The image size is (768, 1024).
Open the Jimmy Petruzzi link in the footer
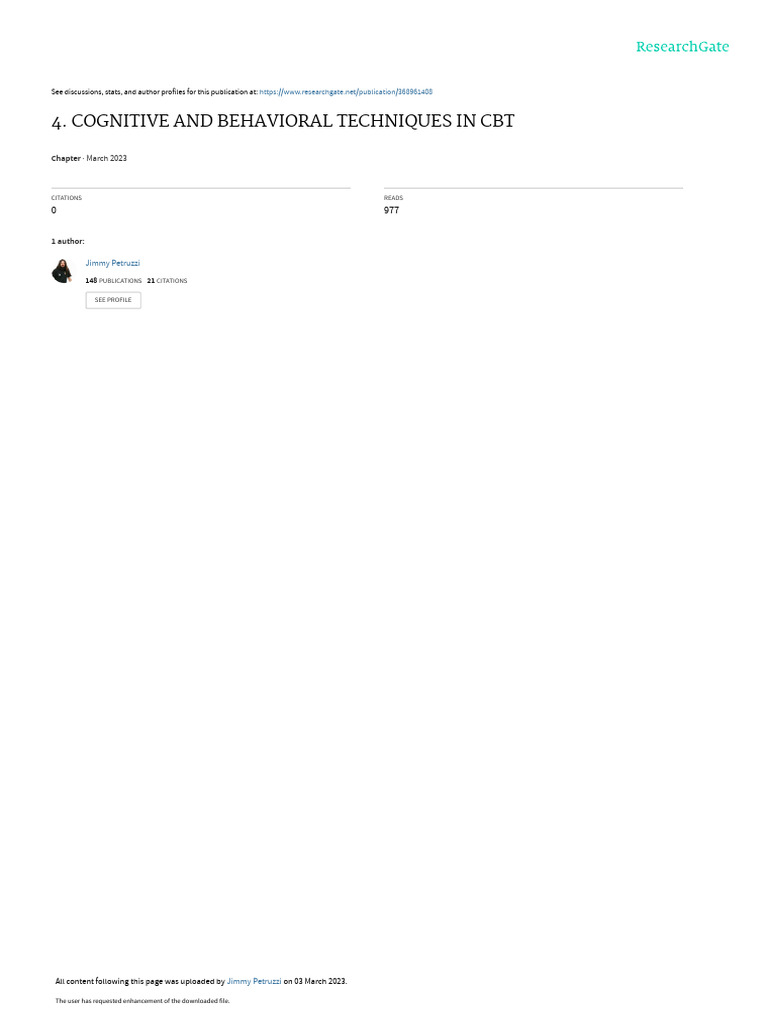click(x=254, y=981)
